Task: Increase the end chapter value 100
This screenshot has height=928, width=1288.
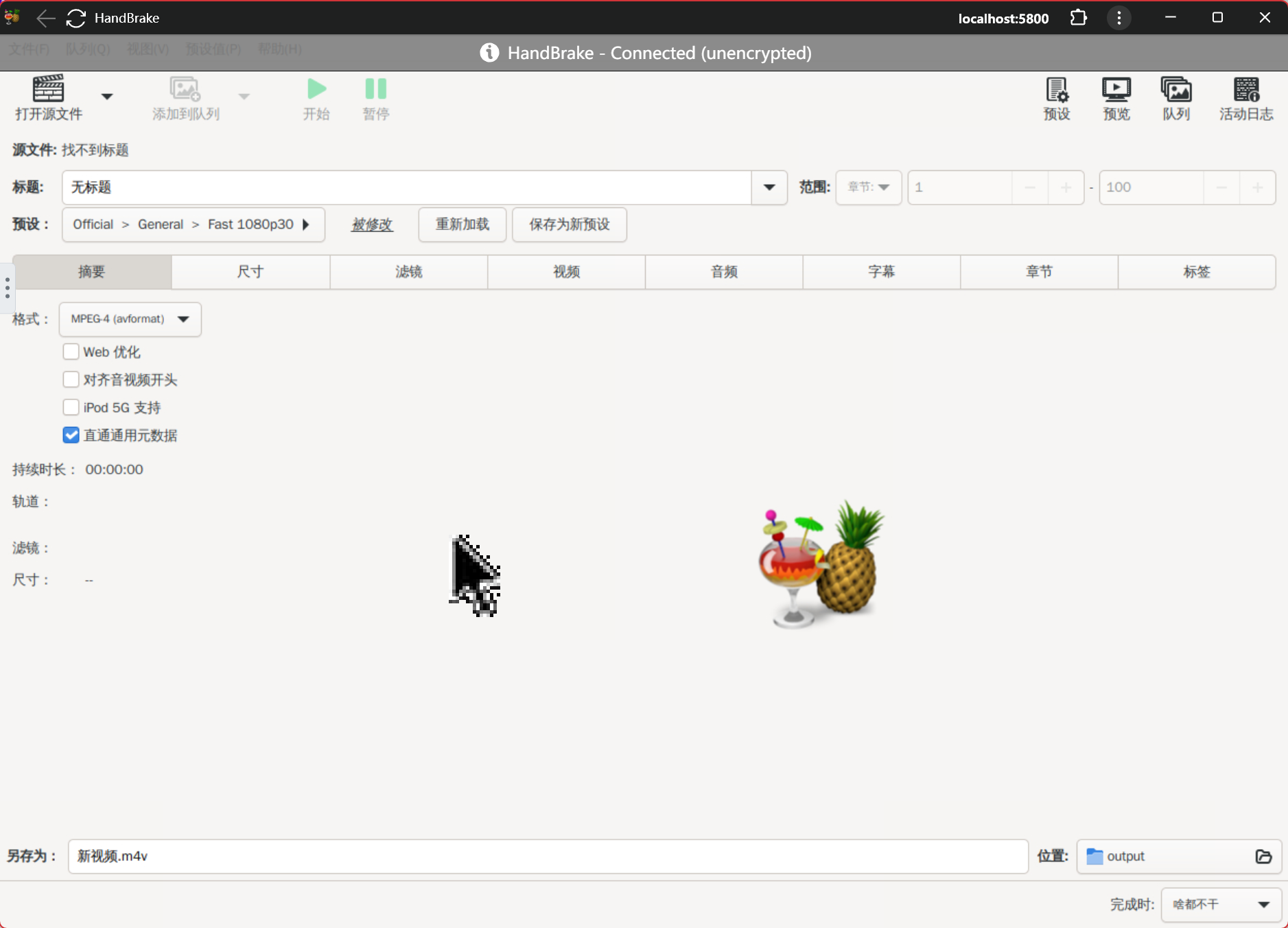Action: tap(1257, 187)
